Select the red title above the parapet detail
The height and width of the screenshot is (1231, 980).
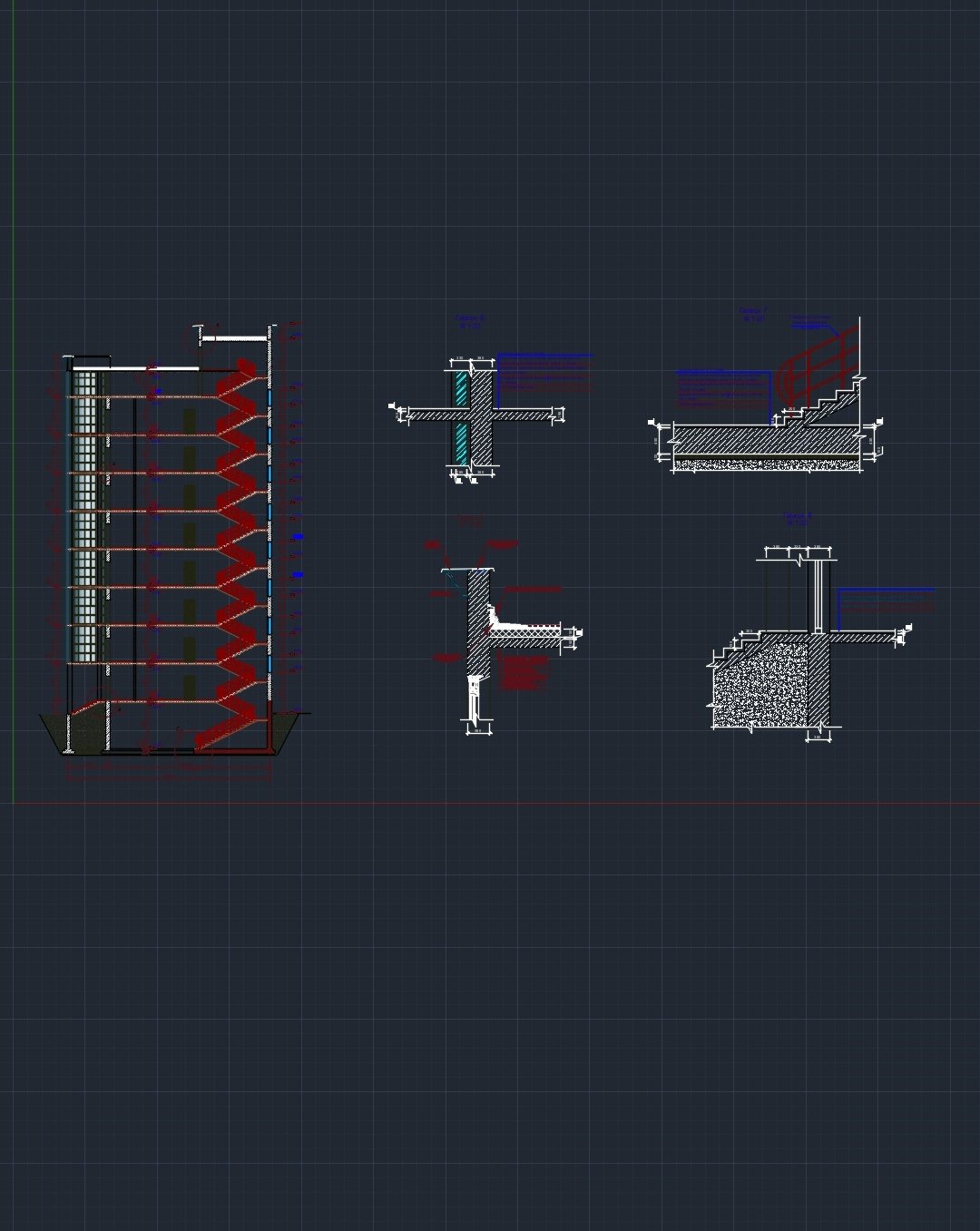pyautogui.click(x=470, y=522)
